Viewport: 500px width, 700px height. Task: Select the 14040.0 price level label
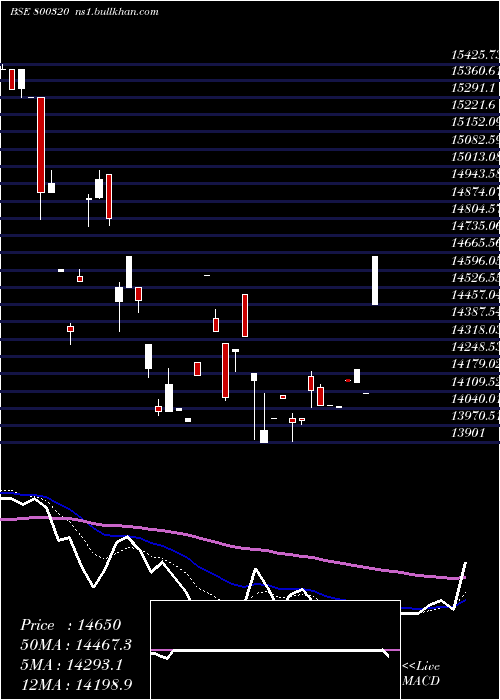475,399
